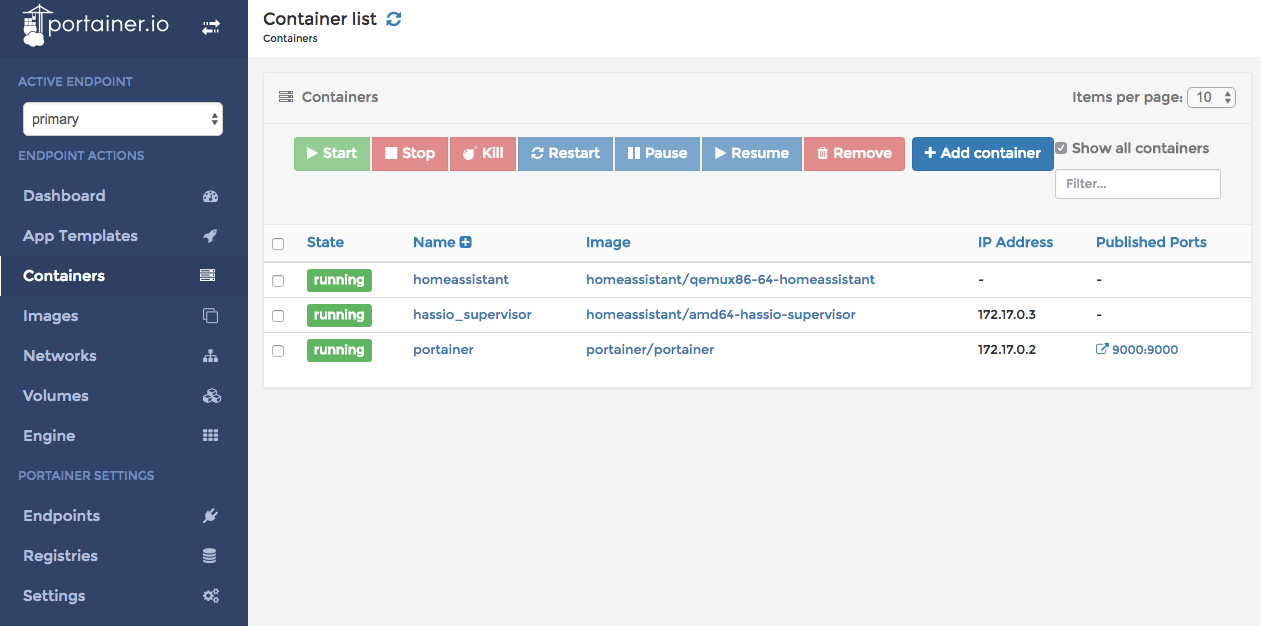Open the active endpoint dropdown showing primary
Viewport: 1261px width, 626px height.
[x=123, y=119]
